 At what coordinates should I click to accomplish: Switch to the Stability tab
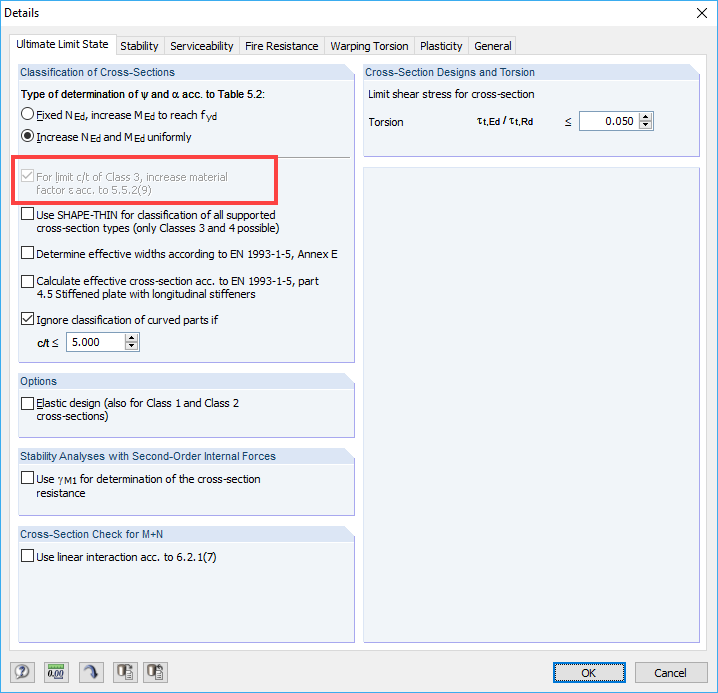click(x=139, y=46)
